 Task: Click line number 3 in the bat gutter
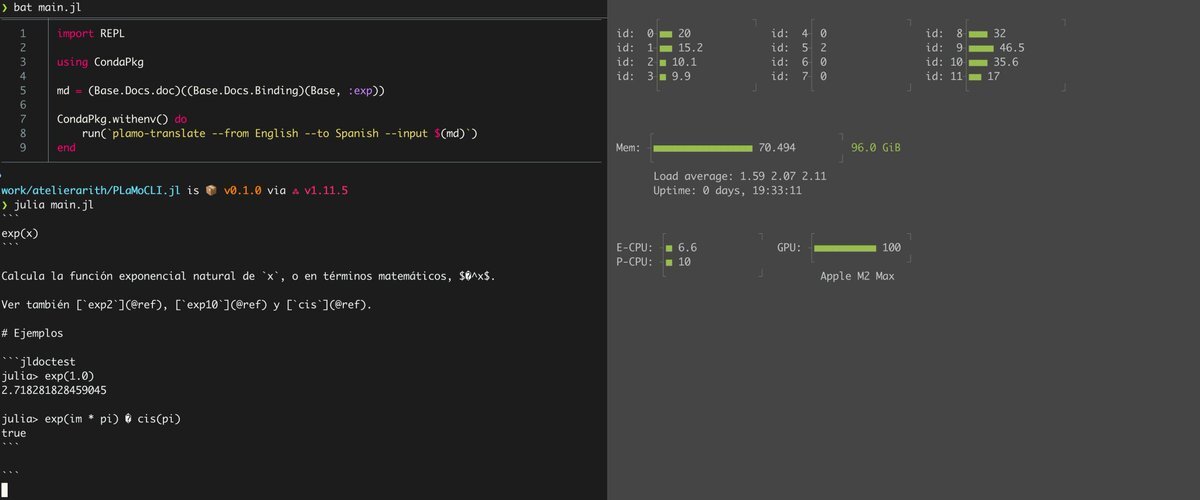[22, 62]
